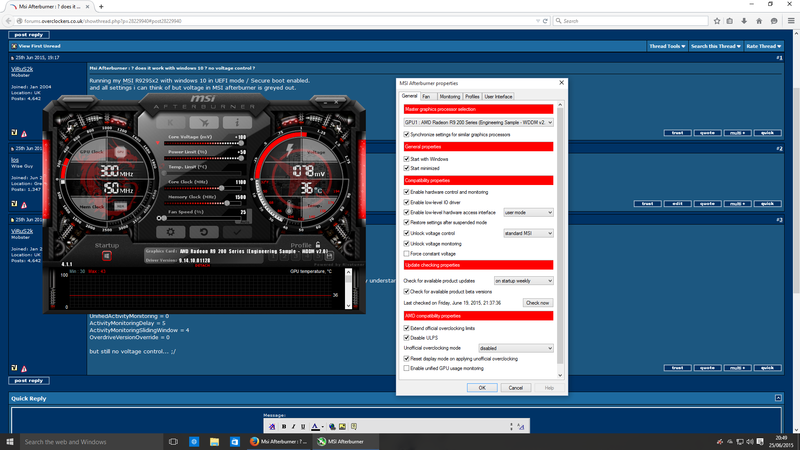Open the Firefox hamburger menu
The image size is (800, 450).
click(x=791, y=21)
